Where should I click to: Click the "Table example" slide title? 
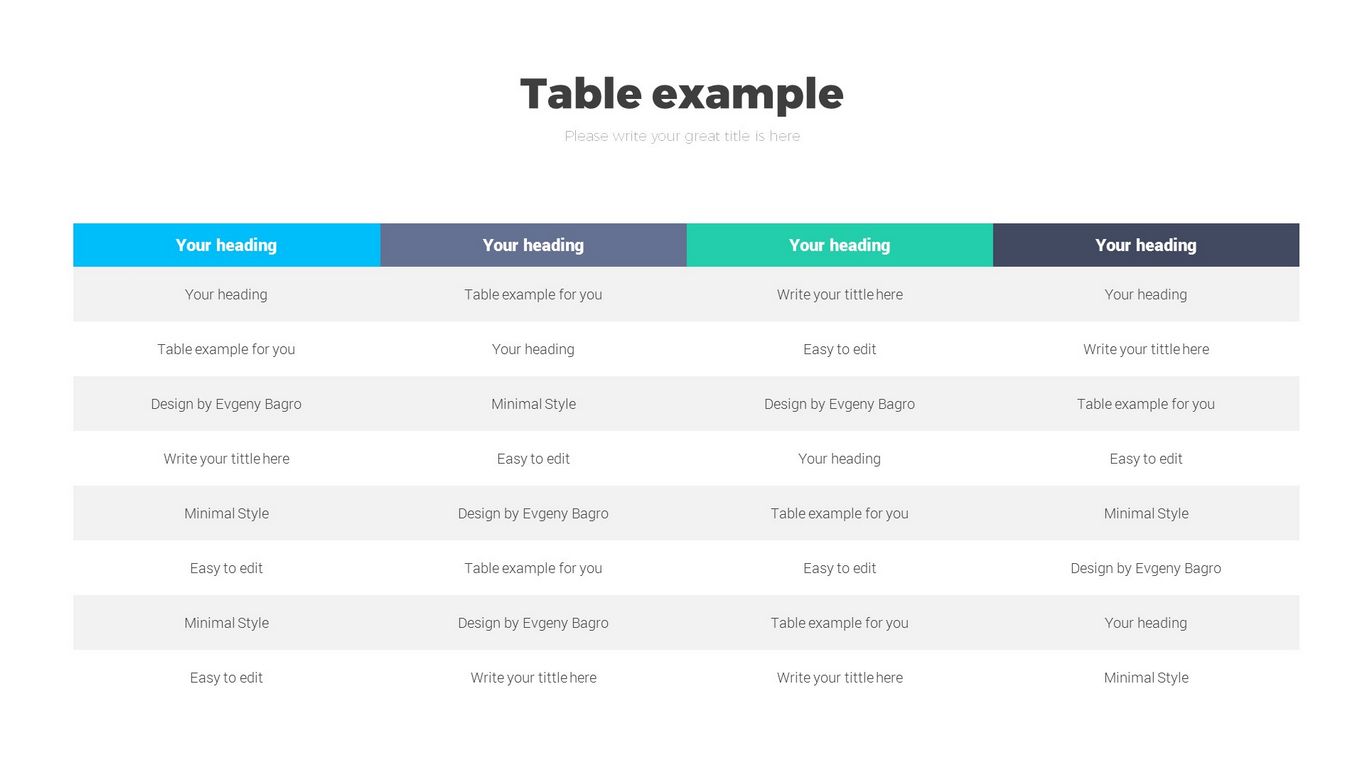(681, 94)
